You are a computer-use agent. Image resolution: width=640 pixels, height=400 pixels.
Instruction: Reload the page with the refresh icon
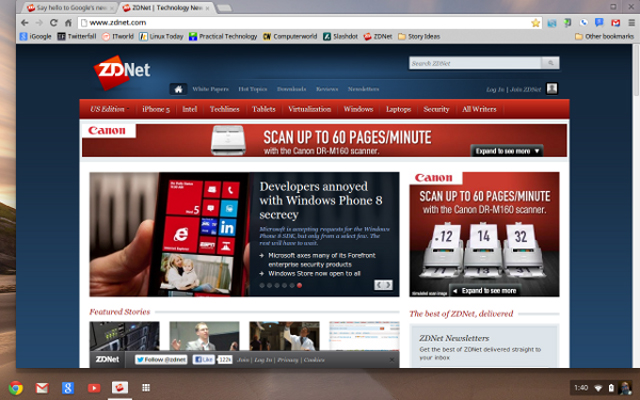53,23
